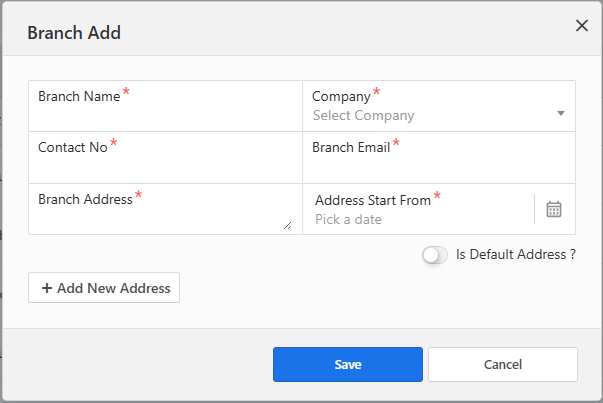Close the Branch Add dialog
603x403 pixels.
[x=581, y=26]
